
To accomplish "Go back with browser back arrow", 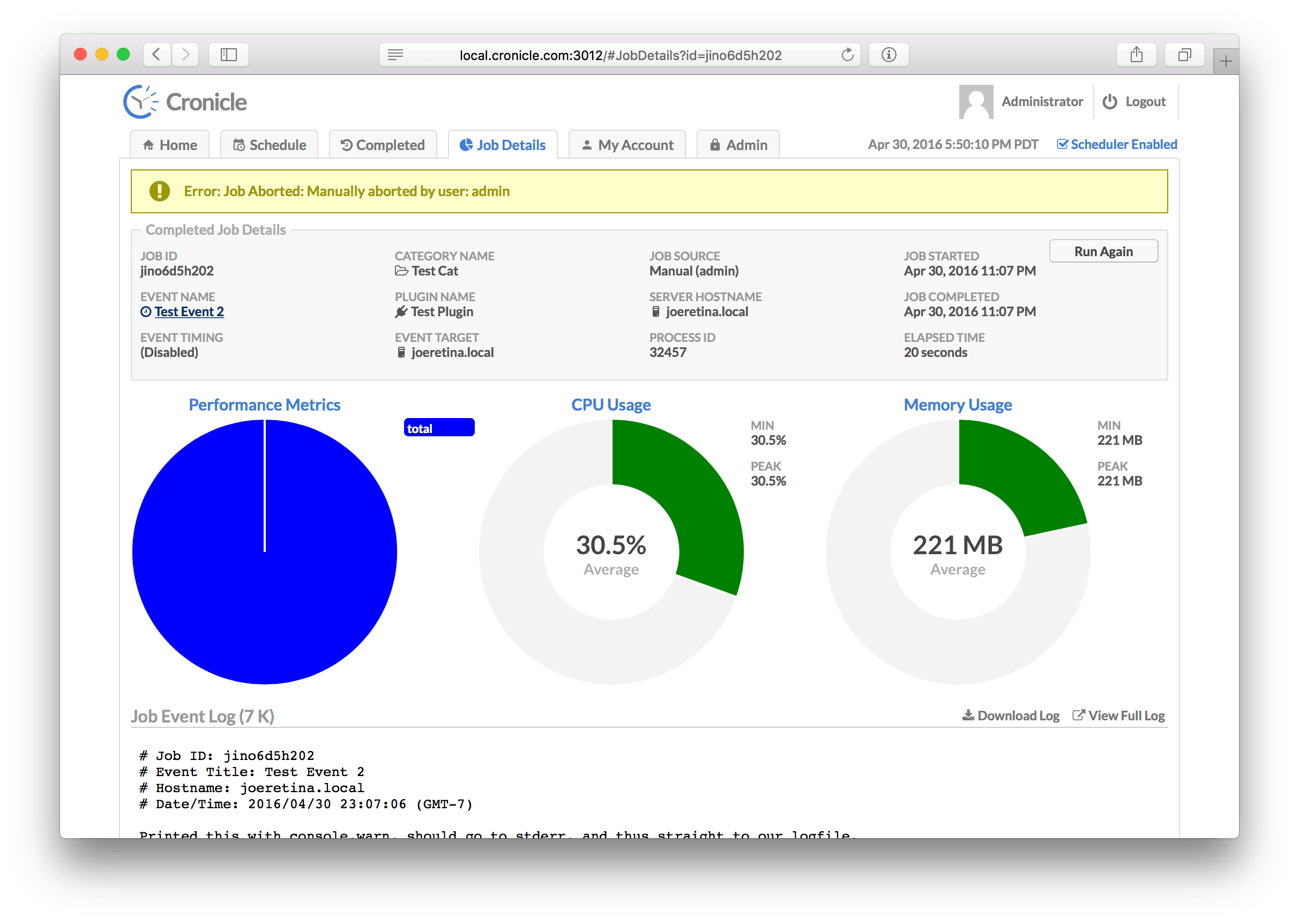I will 157,55.
